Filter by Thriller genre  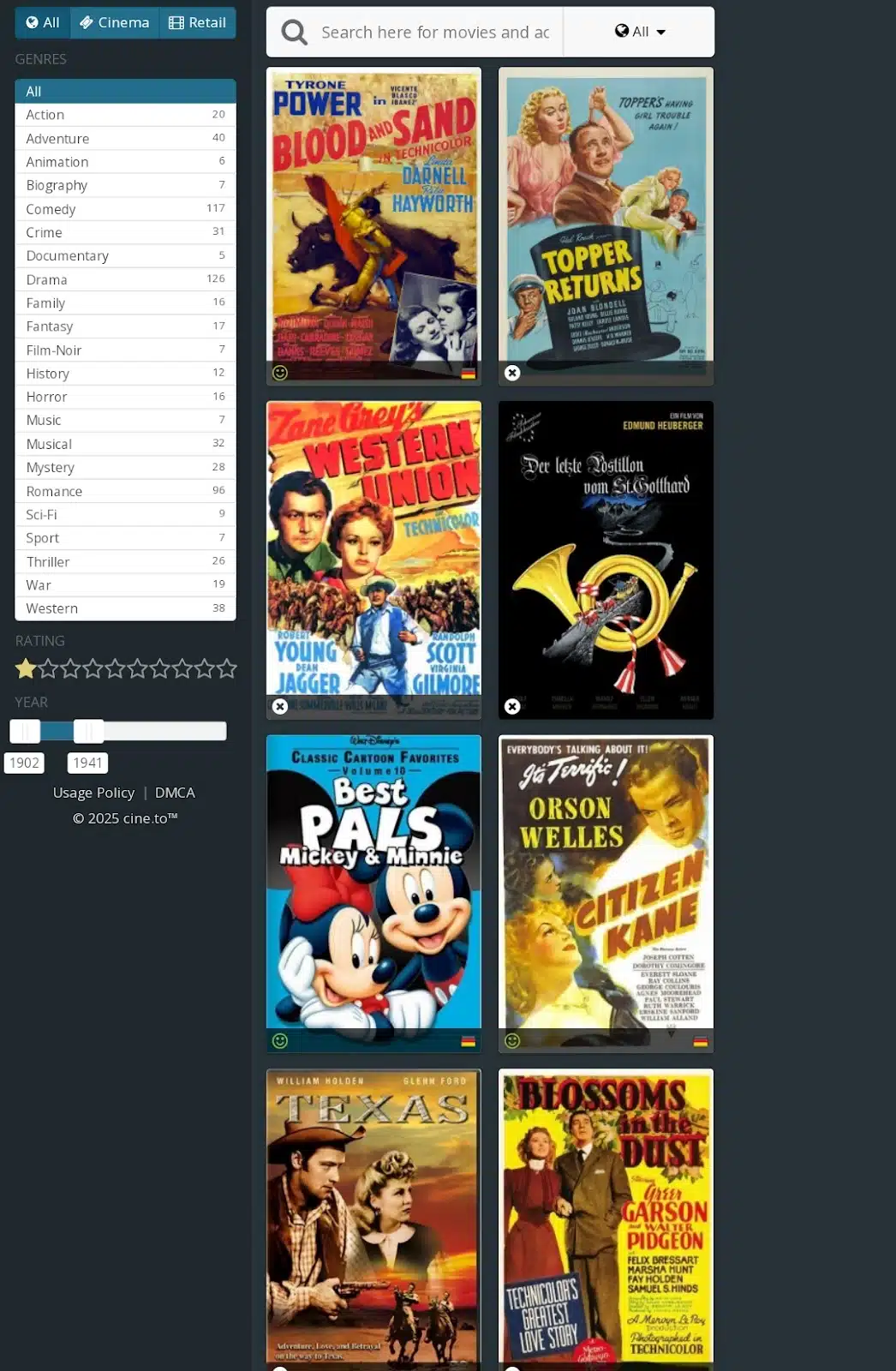pos(125,561)
